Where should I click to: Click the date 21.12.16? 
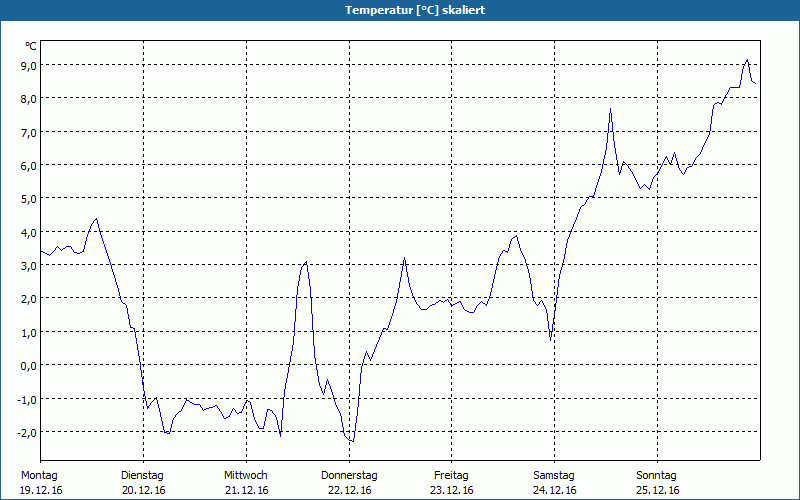[x=246, y=490]
